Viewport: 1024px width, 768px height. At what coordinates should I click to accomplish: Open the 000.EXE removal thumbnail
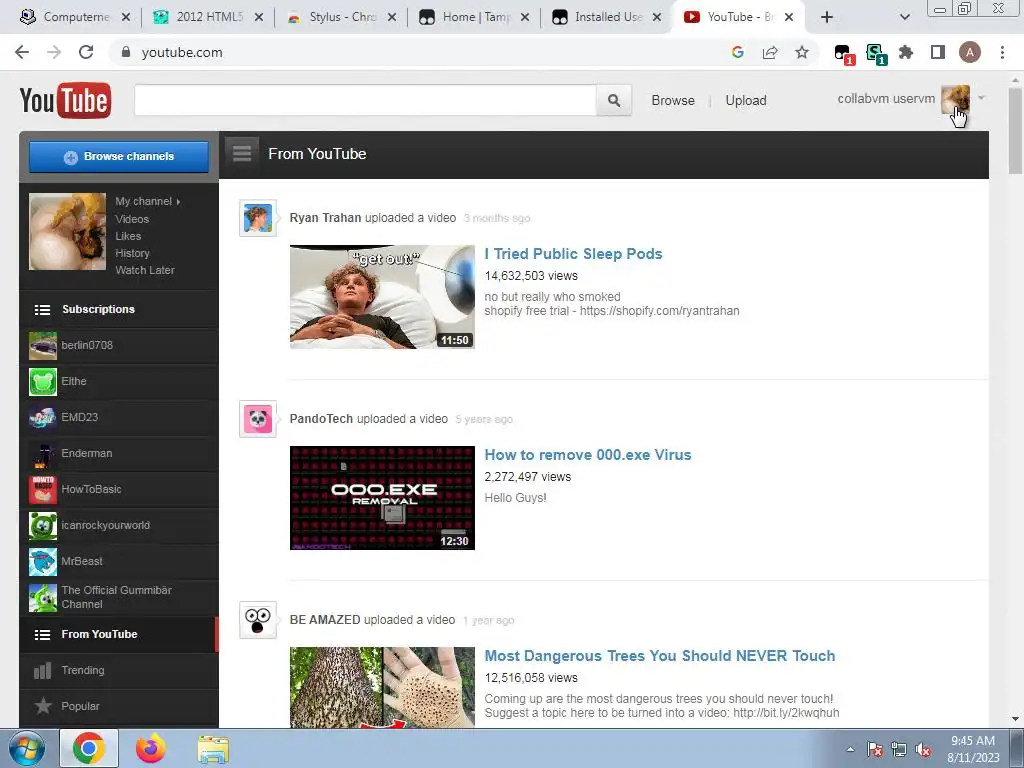point(382,498)
